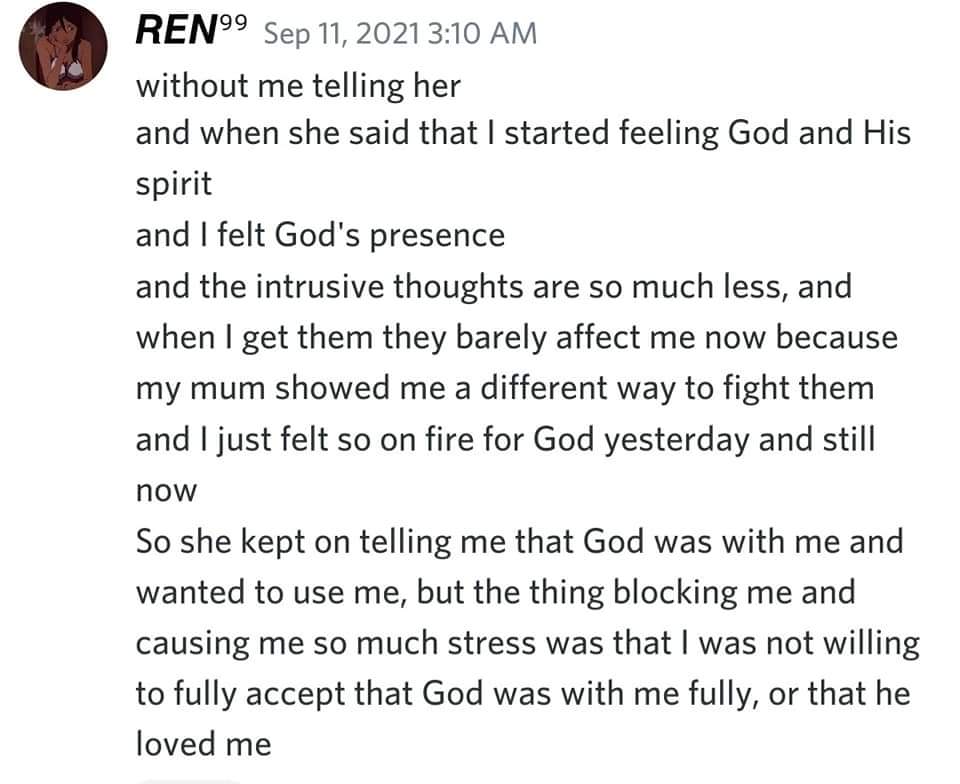Select the line starting "So she kept on"
960x784 pixels.
click(x=519, y=541)
